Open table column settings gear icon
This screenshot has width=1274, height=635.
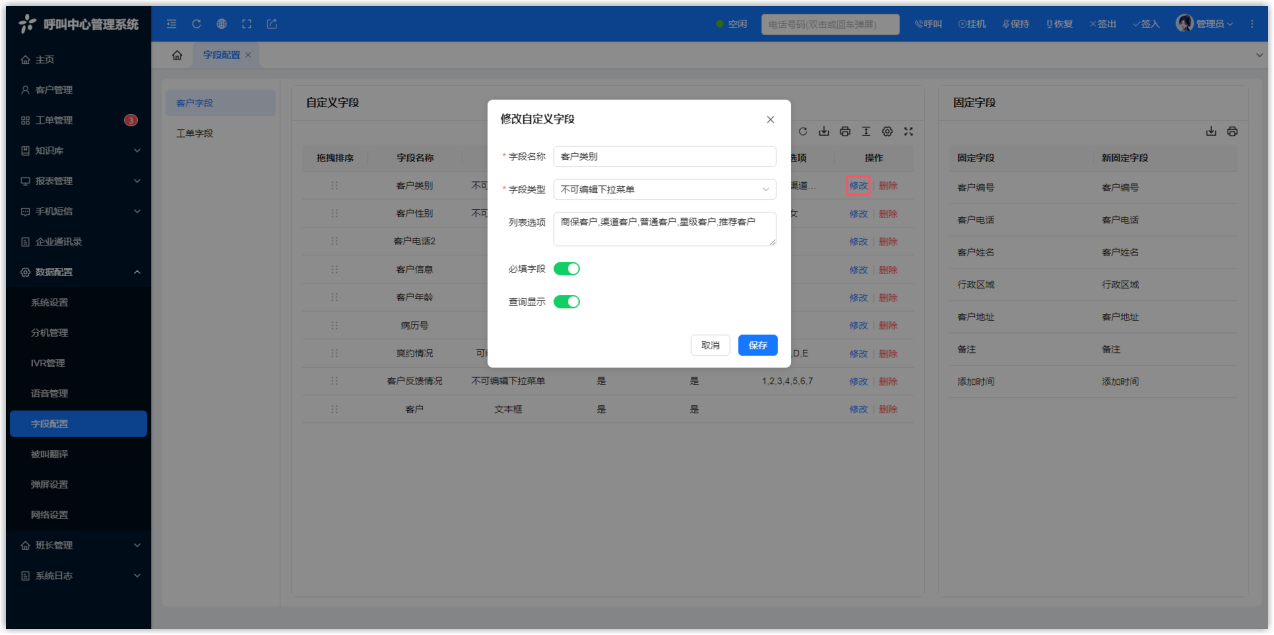[887, 131]
